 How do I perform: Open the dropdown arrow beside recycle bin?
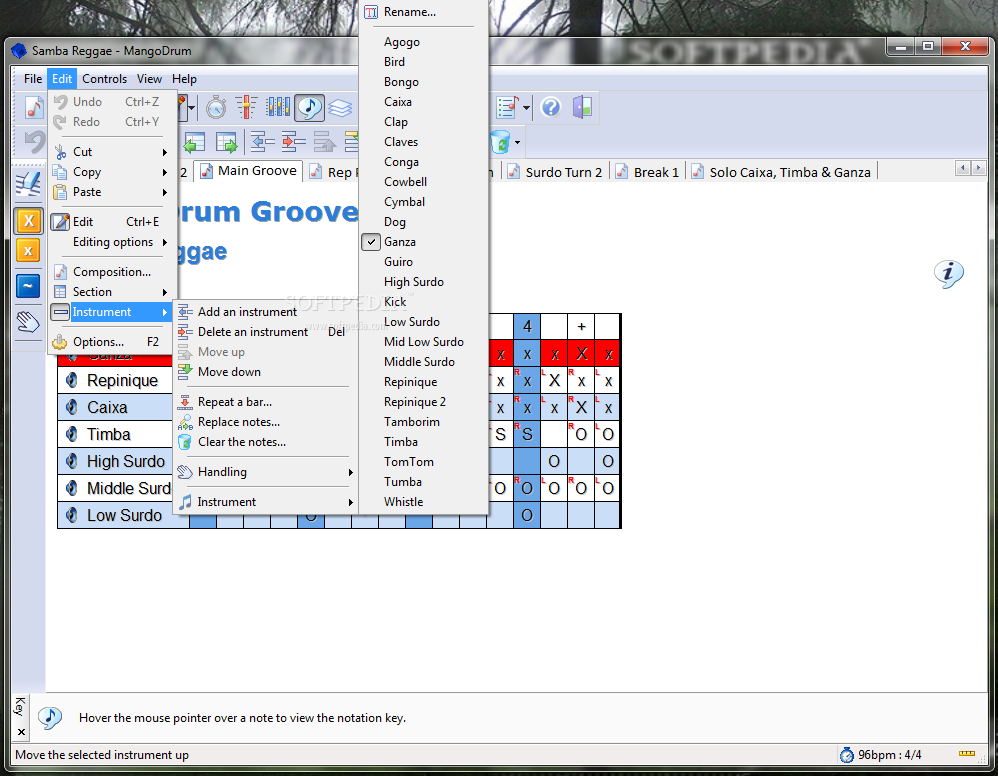pyautogui.click(x=517, y=142)
